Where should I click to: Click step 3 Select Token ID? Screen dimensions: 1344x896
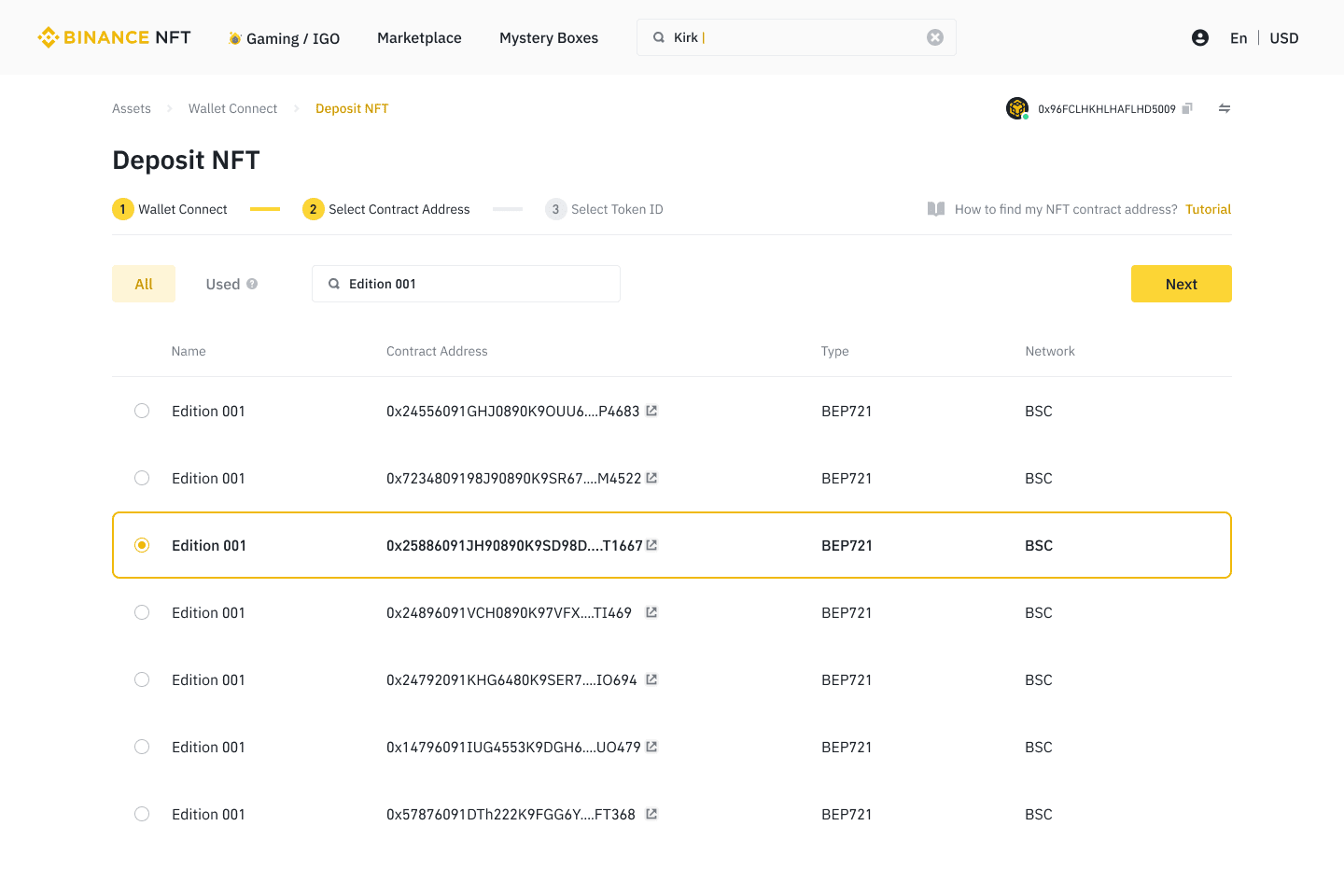(605, 209)
